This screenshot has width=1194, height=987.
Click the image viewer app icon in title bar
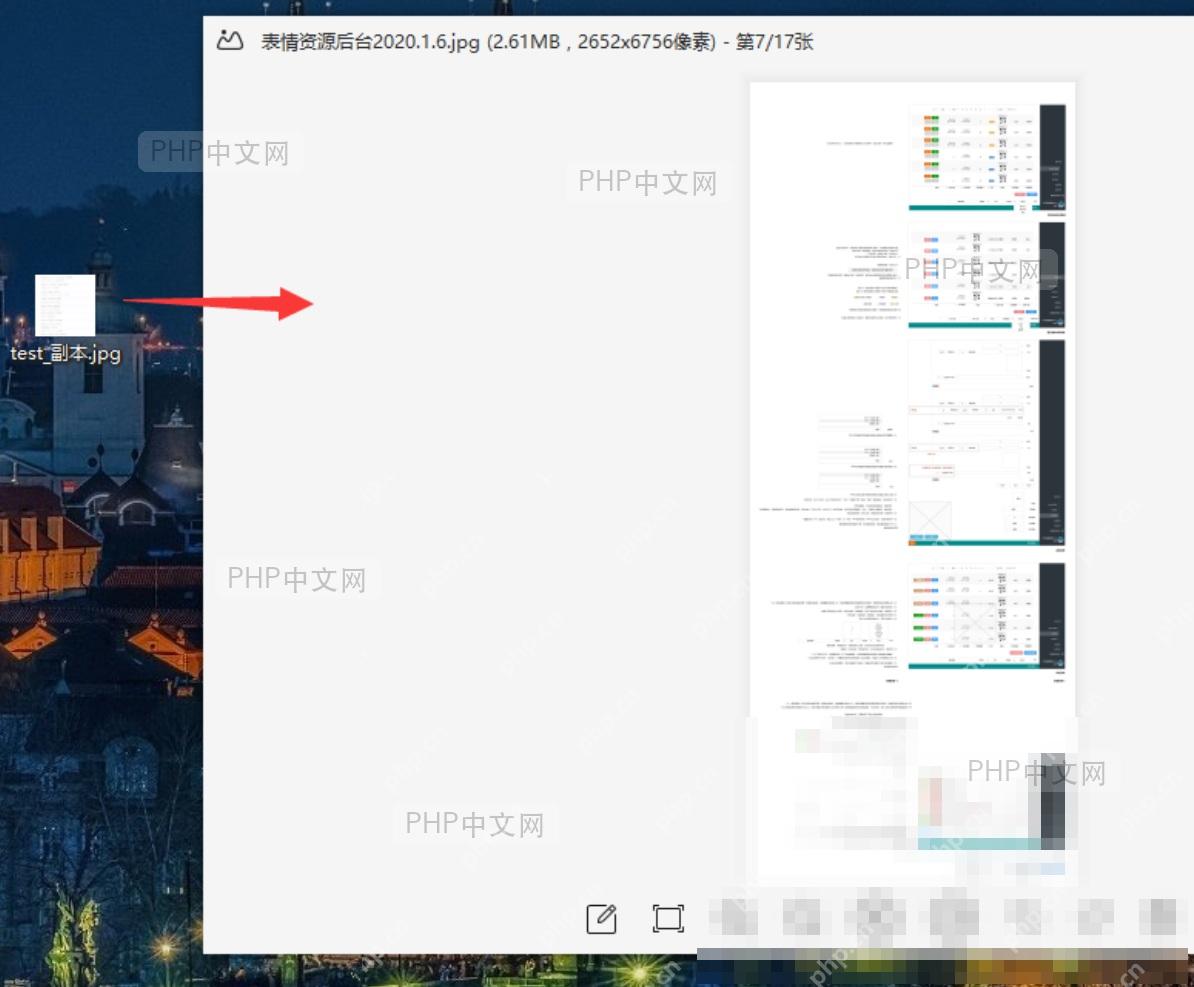(230, 40)
